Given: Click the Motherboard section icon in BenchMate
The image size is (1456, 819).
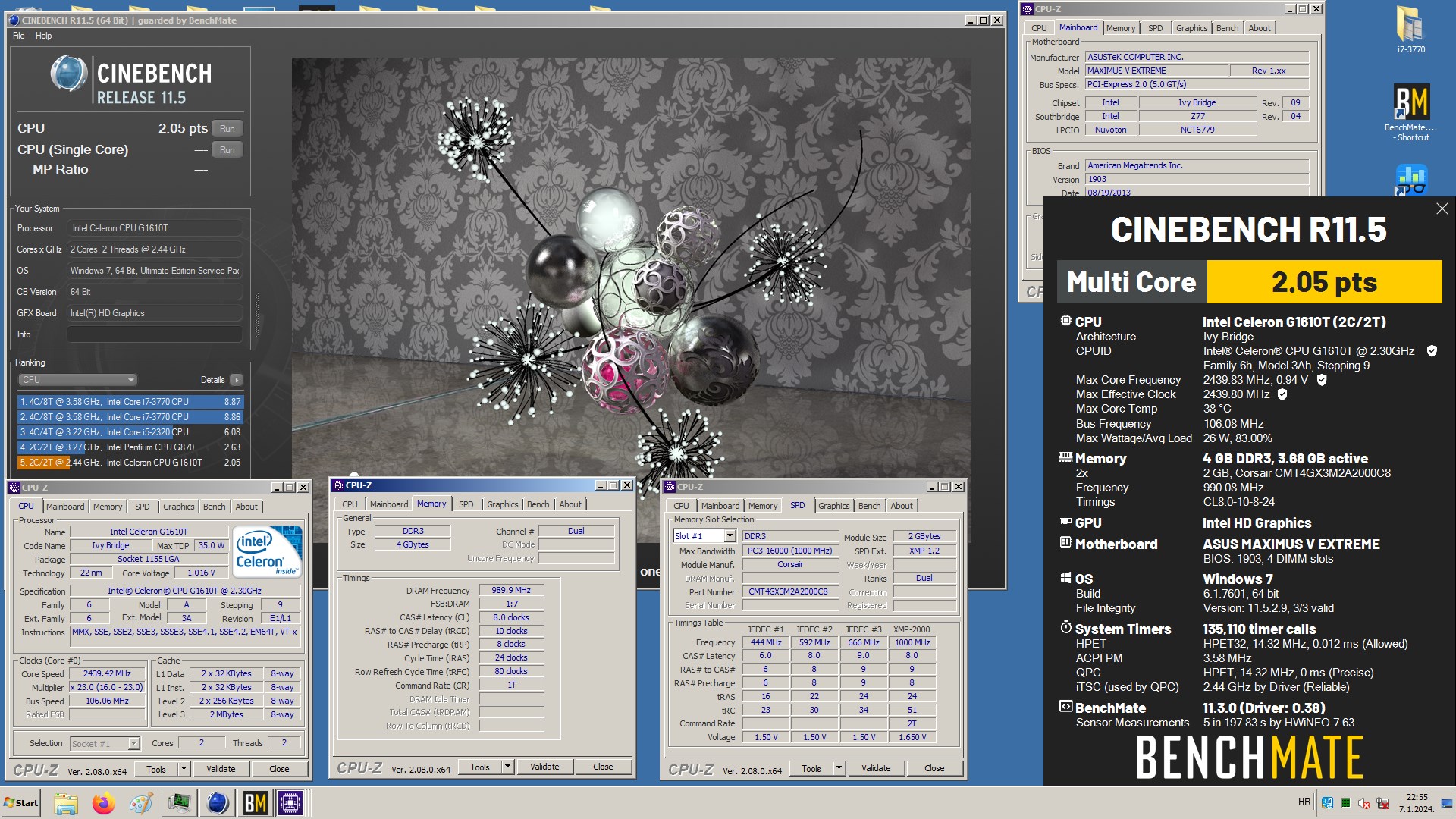Looking at the screenshot, I should pos(1065,543).
